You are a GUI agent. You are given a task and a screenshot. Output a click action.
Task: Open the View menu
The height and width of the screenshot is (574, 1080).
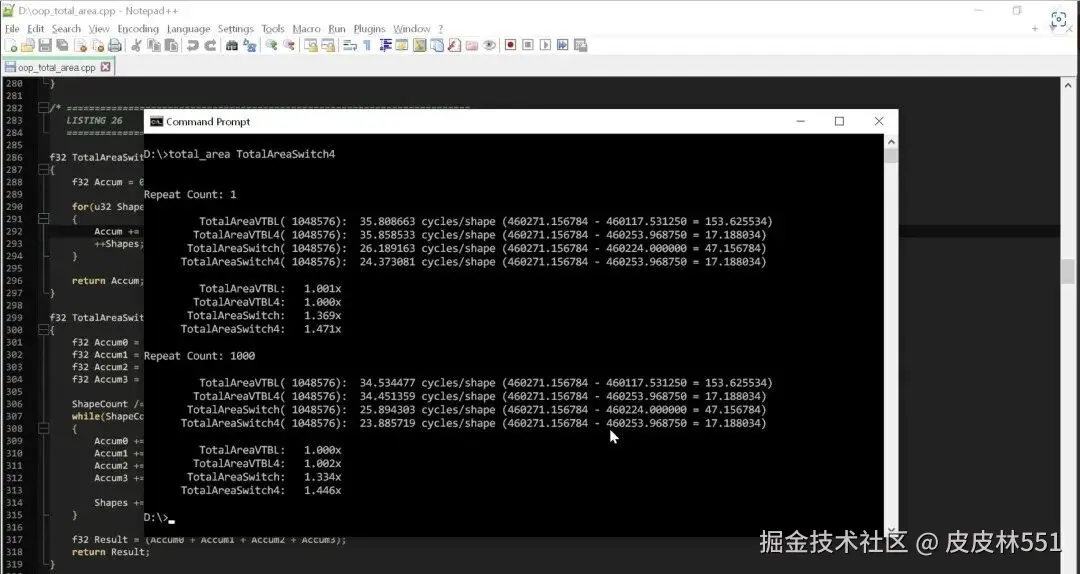click(99, 29)
